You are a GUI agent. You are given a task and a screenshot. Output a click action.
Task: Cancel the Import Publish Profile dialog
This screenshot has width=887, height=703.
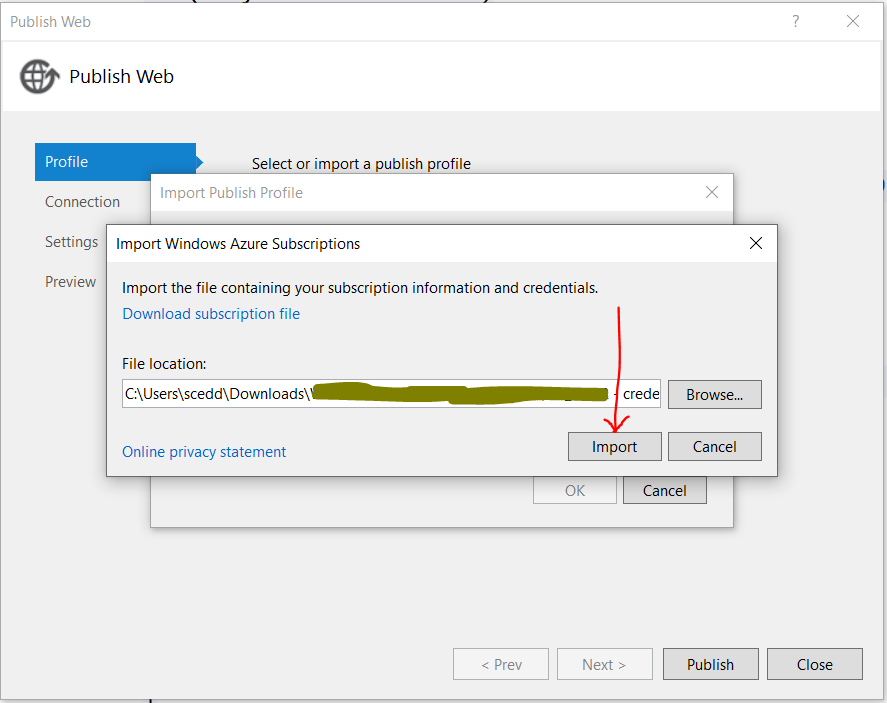[665, 490]
